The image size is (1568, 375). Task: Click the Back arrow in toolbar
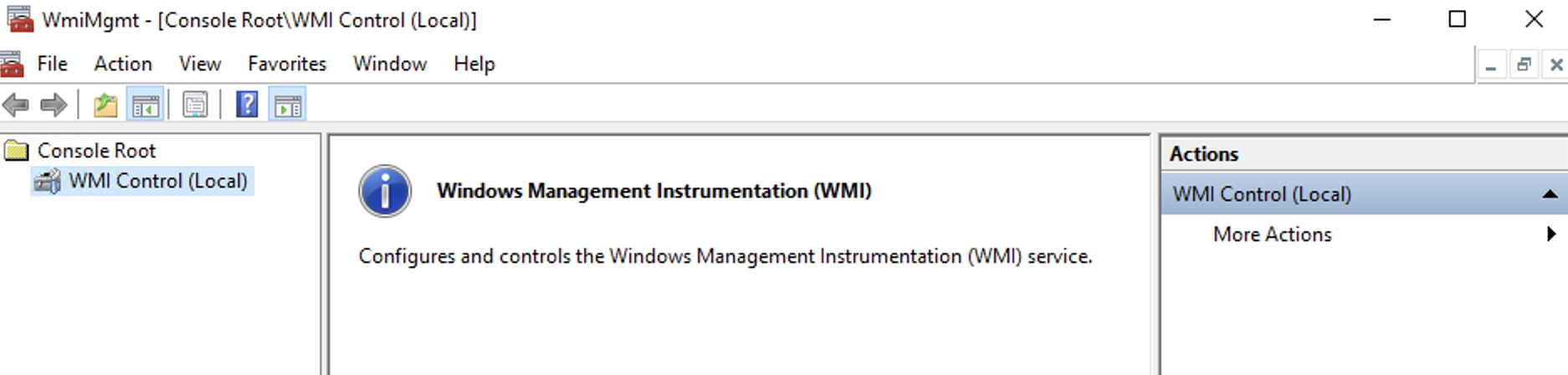(x=17, y=105)
